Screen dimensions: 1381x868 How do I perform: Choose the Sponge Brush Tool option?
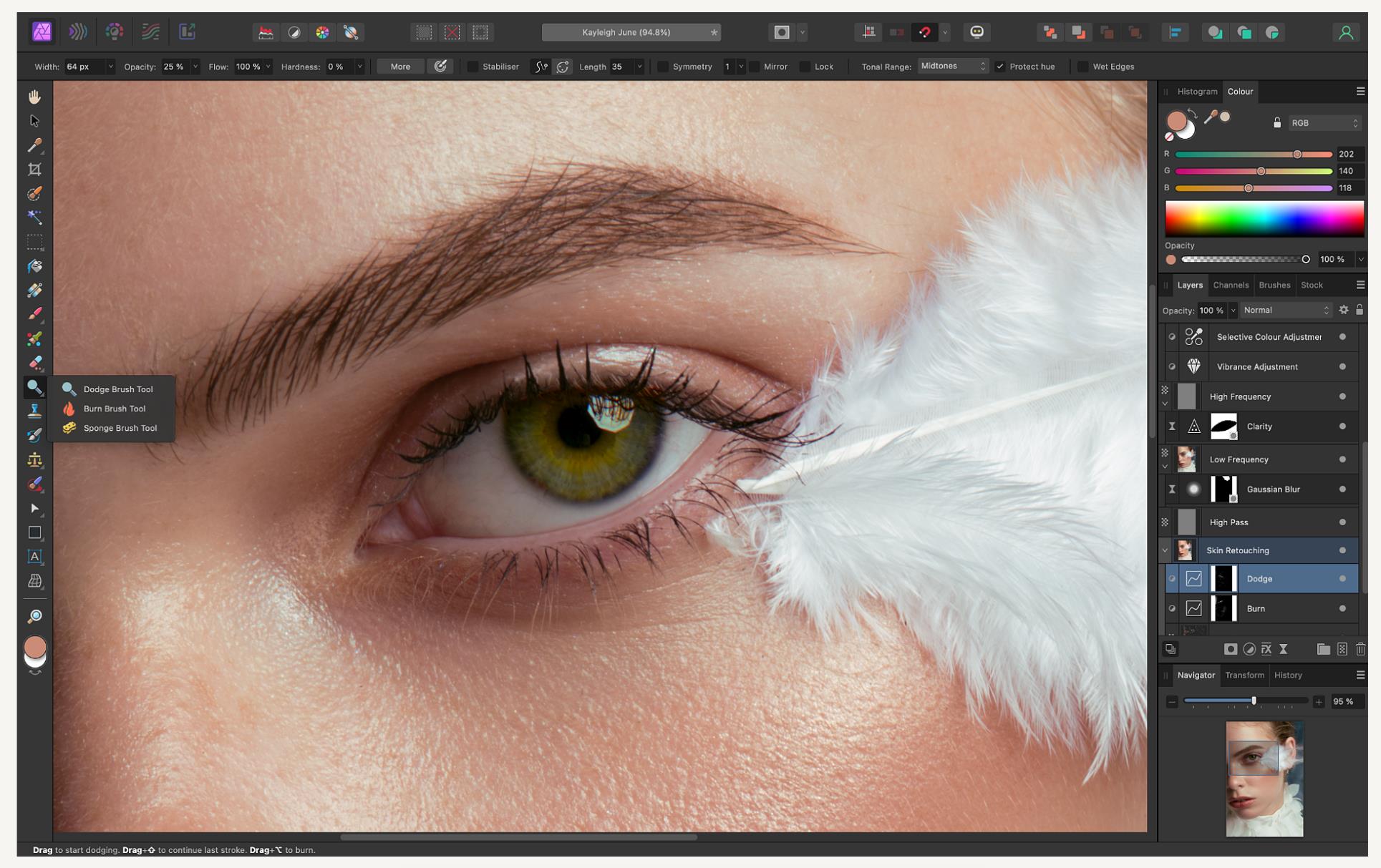[x=120, y=428]
